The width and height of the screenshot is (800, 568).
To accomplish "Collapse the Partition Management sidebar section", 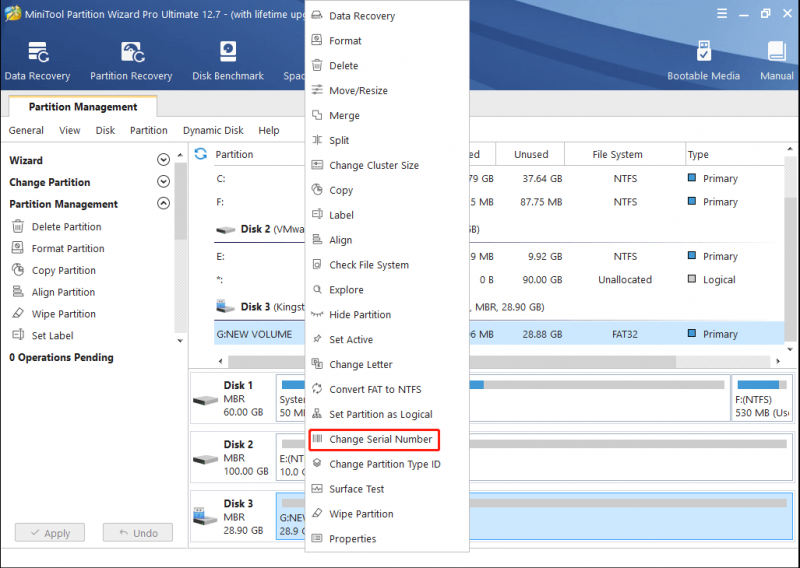I will [163, 204].
